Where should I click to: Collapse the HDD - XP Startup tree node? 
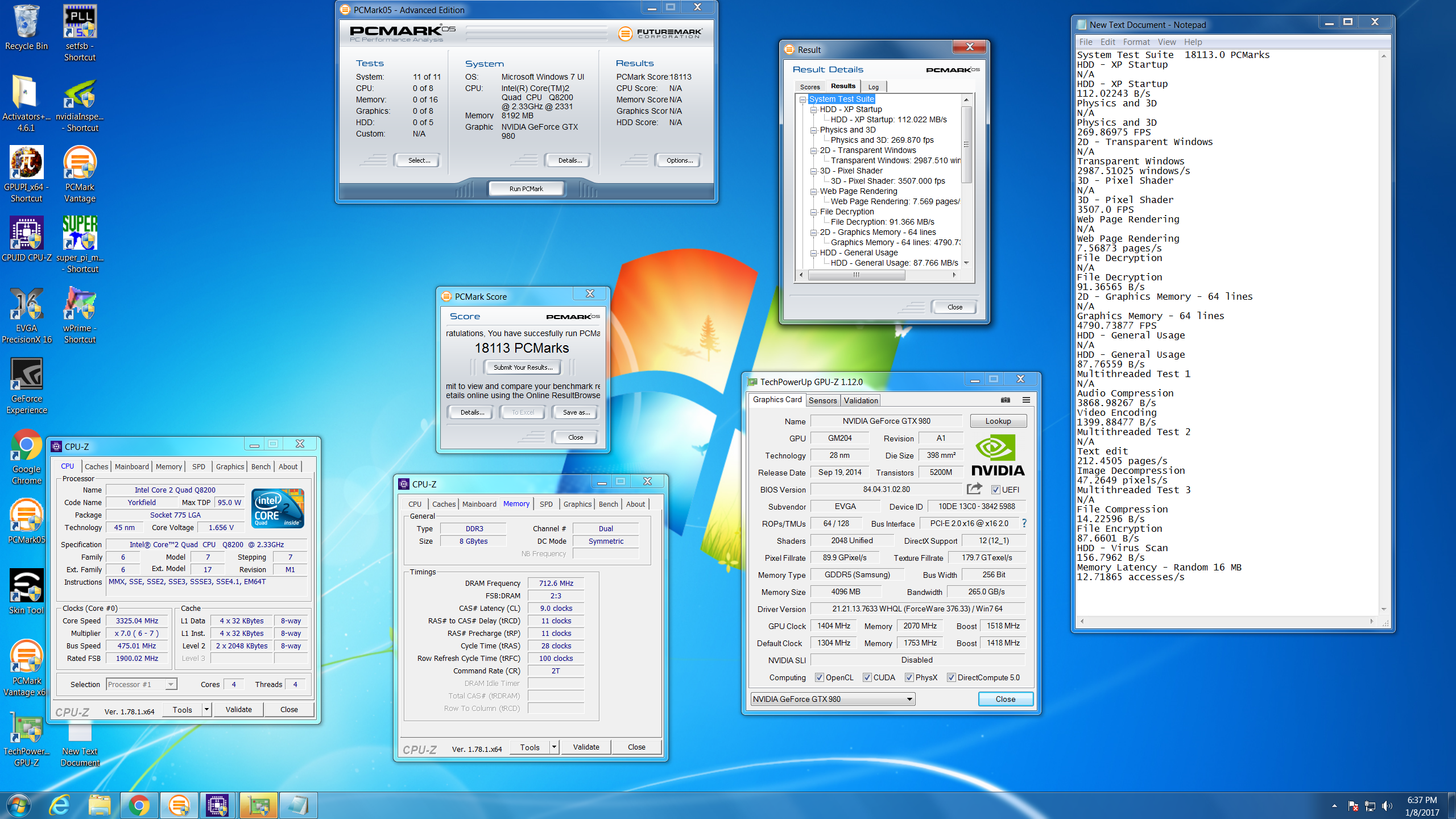(813, 109)
